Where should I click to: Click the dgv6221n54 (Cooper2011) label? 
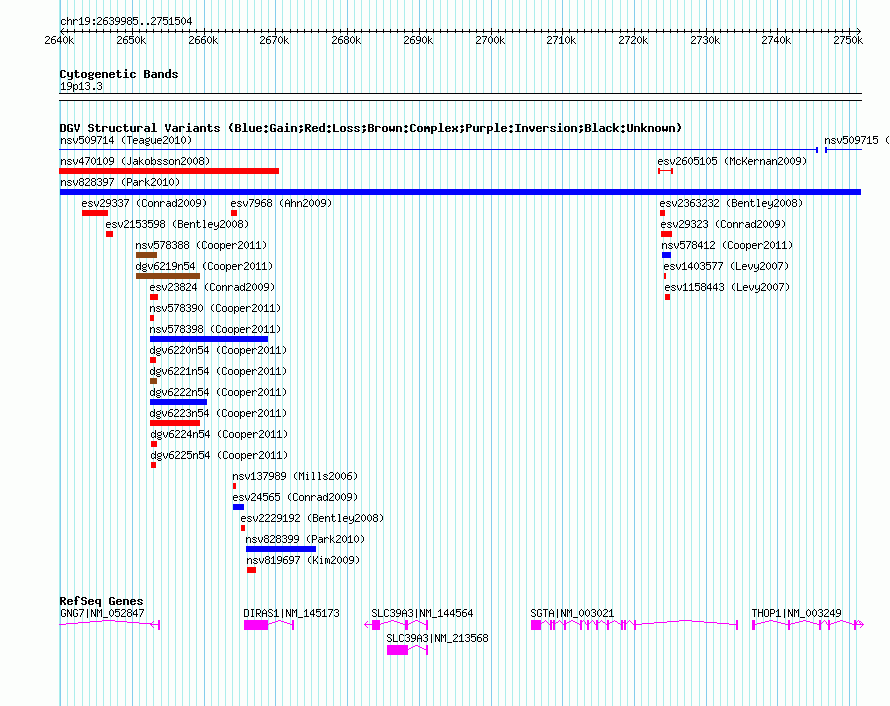point(219,371)
